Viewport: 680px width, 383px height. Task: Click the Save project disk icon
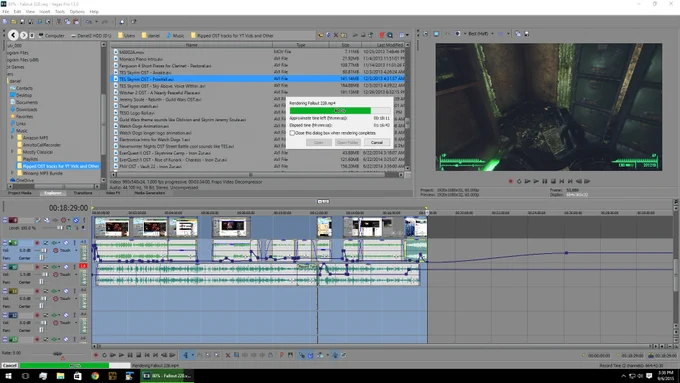[22, 21]
